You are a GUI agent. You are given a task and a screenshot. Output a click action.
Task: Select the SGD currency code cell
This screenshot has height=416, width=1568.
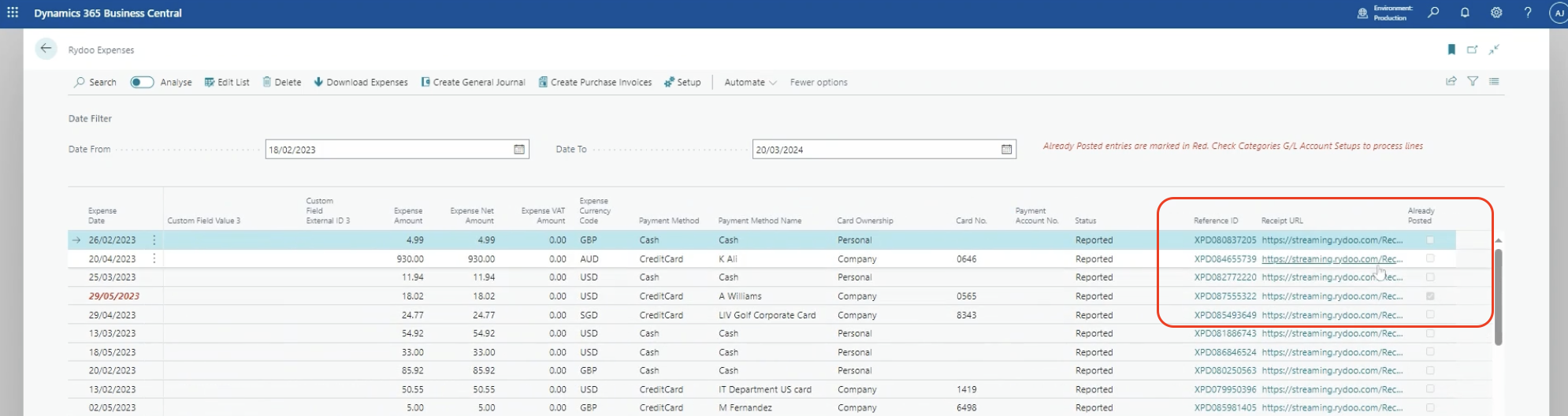click(589, 314)
